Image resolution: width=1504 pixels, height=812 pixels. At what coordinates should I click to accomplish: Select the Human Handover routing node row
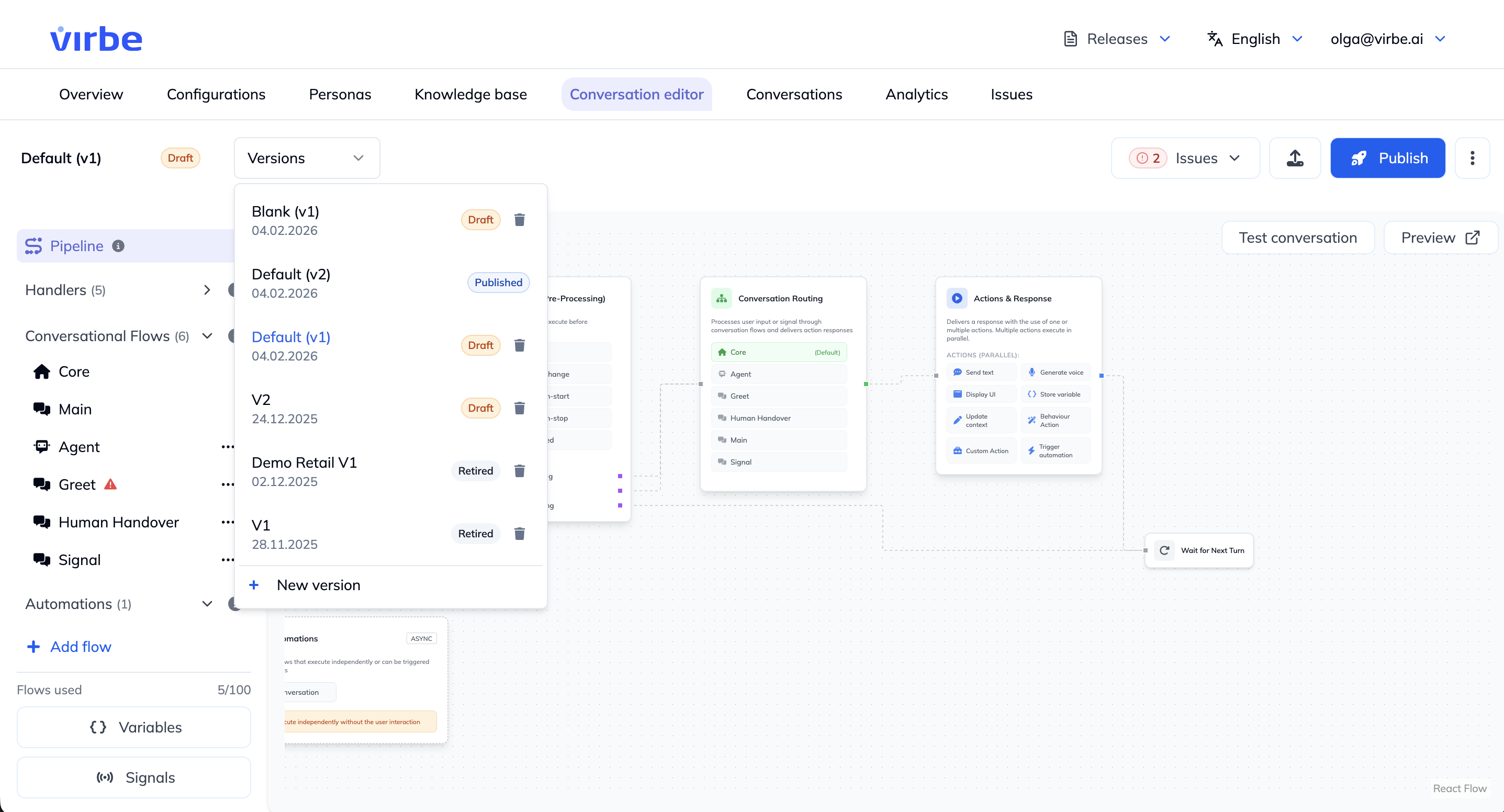click(779, 418)
